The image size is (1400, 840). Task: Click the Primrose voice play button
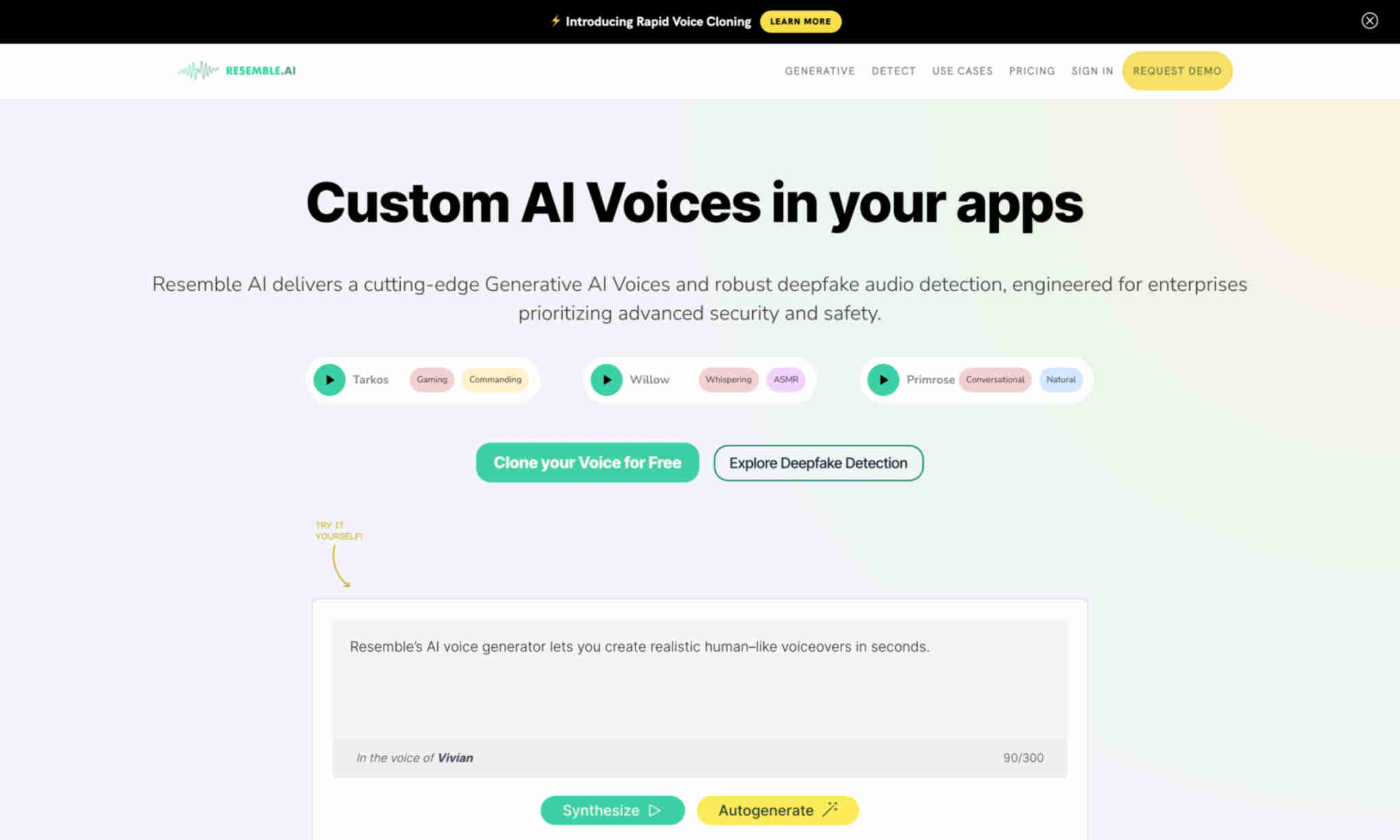point(883,379)
